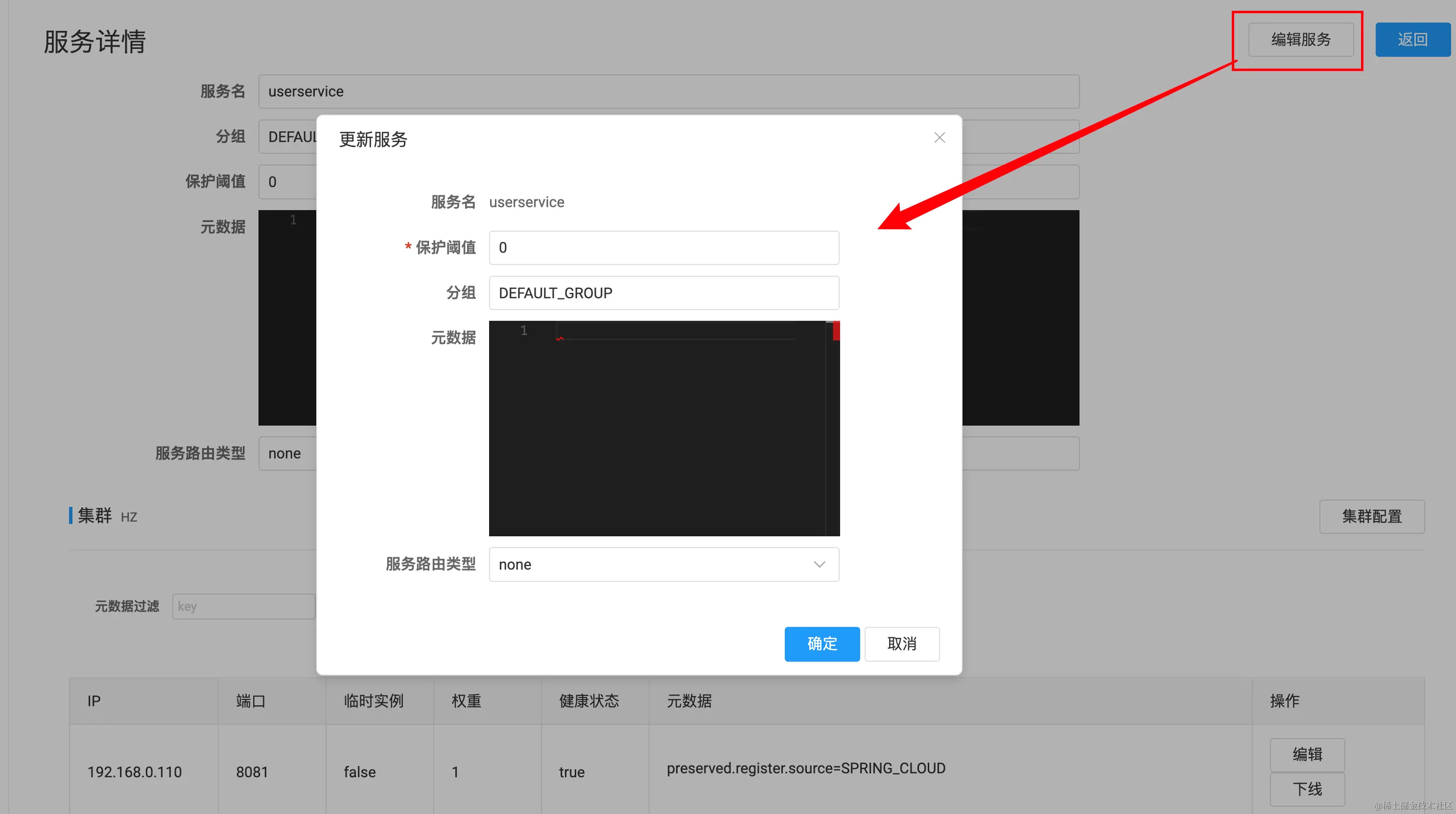The width and height of the screenshot is (1456, 814).
Task: Click 取消 to cancel the dialog
Action: point(901,644)
